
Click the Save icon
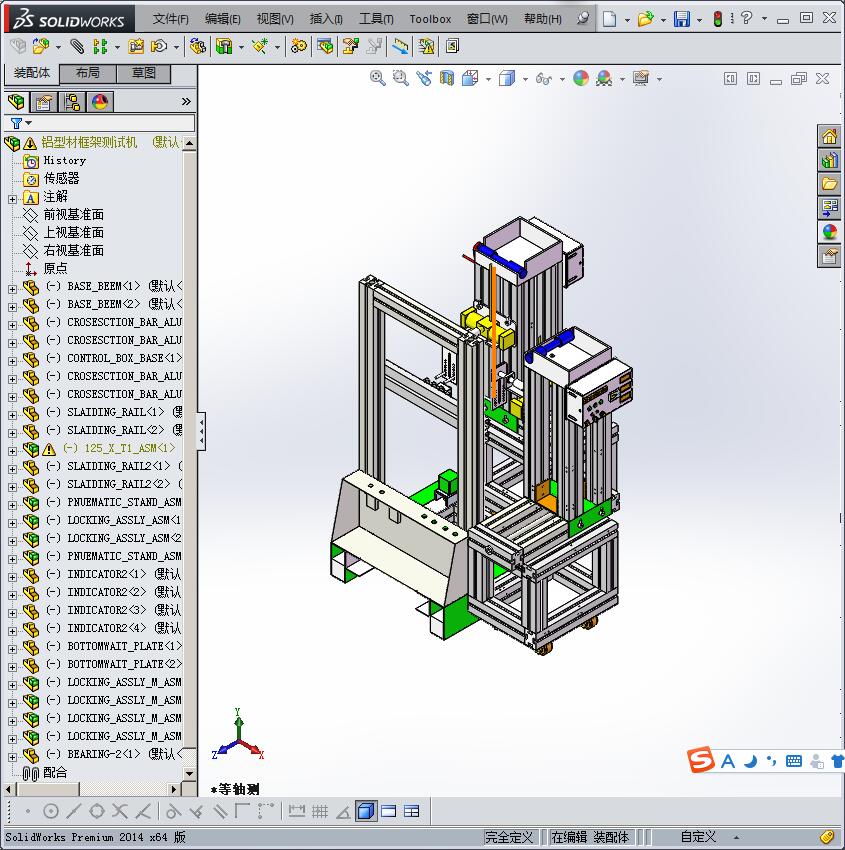(681, 19)
